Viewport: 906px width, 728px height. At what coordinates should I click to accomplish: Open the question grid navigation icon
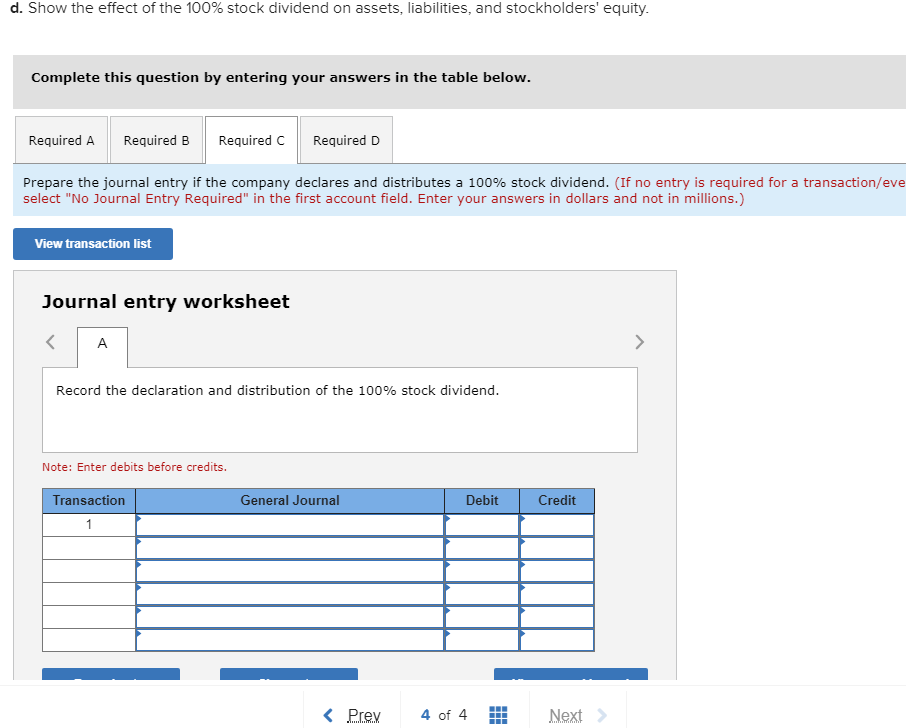498,715
